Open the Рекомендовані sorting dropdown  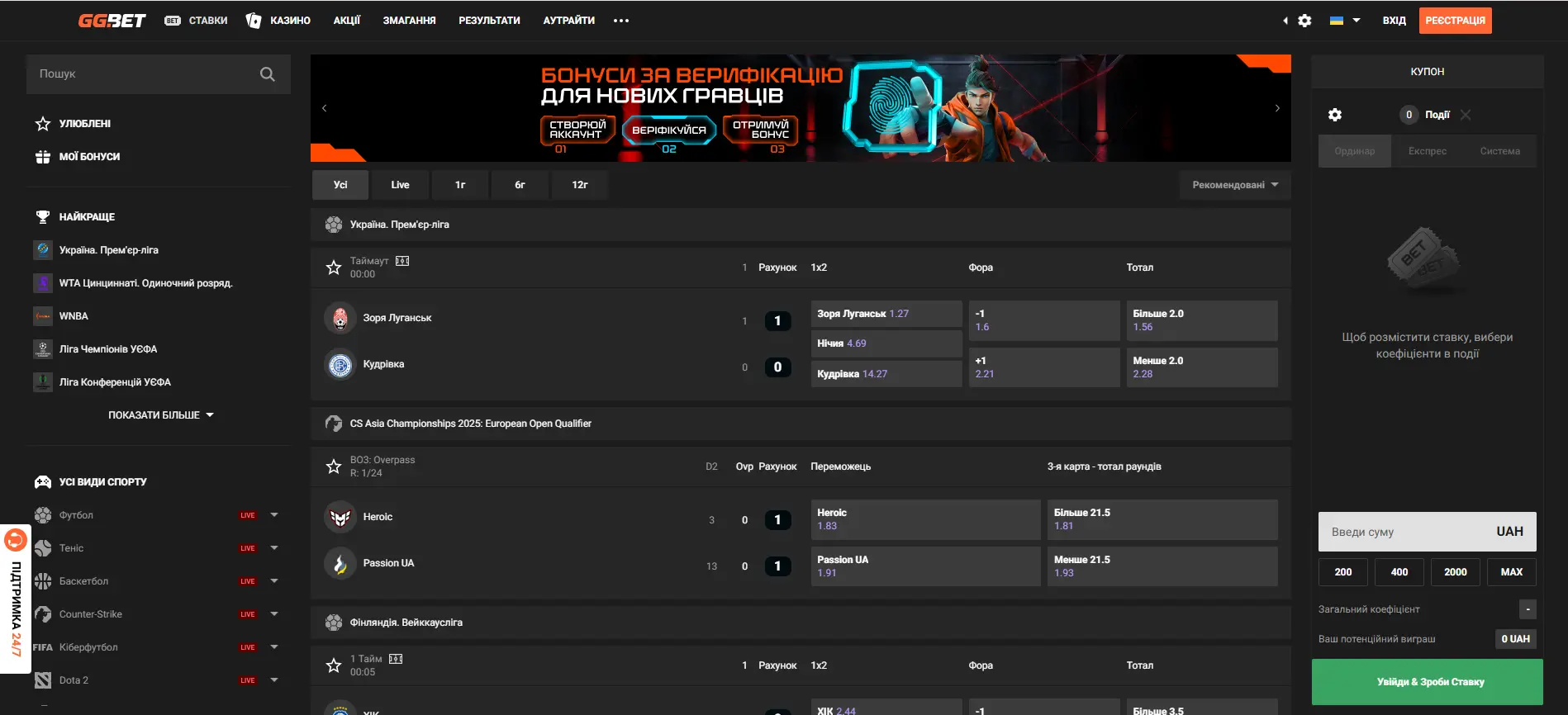[1235, 185]
